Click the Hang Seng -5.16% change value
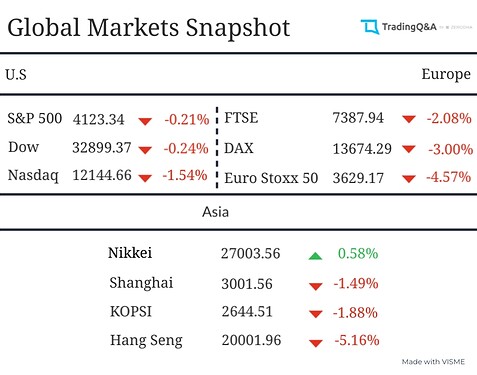This screenshot has height=375, width=477. click(x=357, y=340)
